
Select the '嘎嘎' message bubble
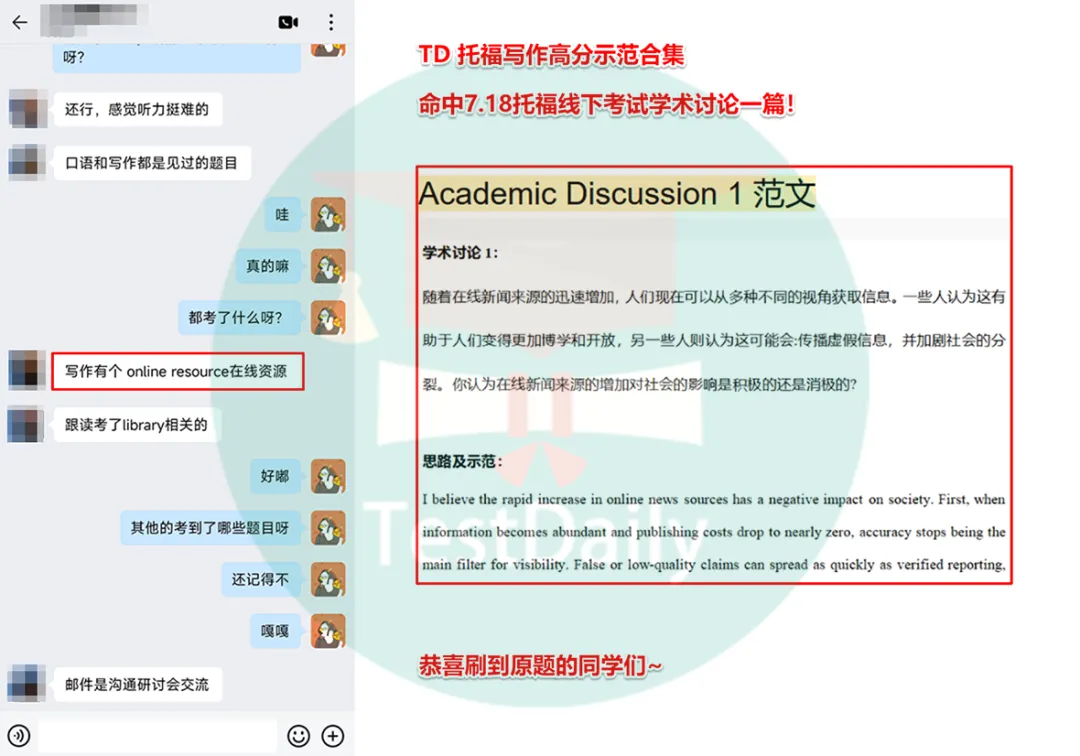[x=275, y=631]
